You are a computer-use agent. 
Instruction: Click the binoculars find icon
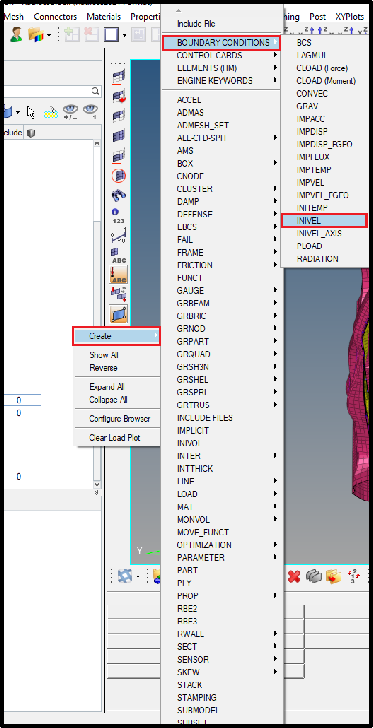tap(119, 195)
